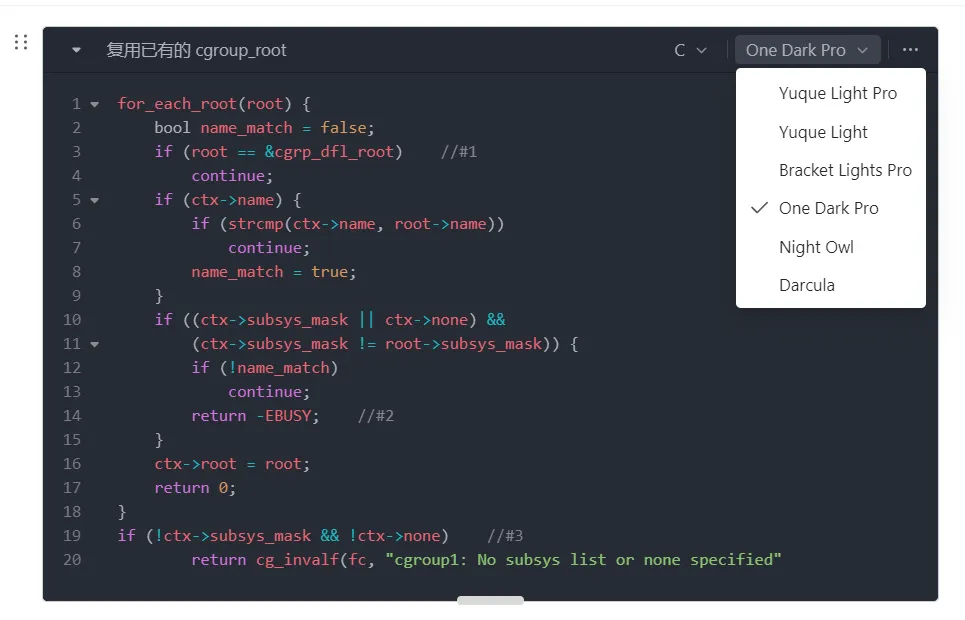This screenshot has width=965, height=620.
Task: Switch to the Darcula theme
Action: (831, 286)
